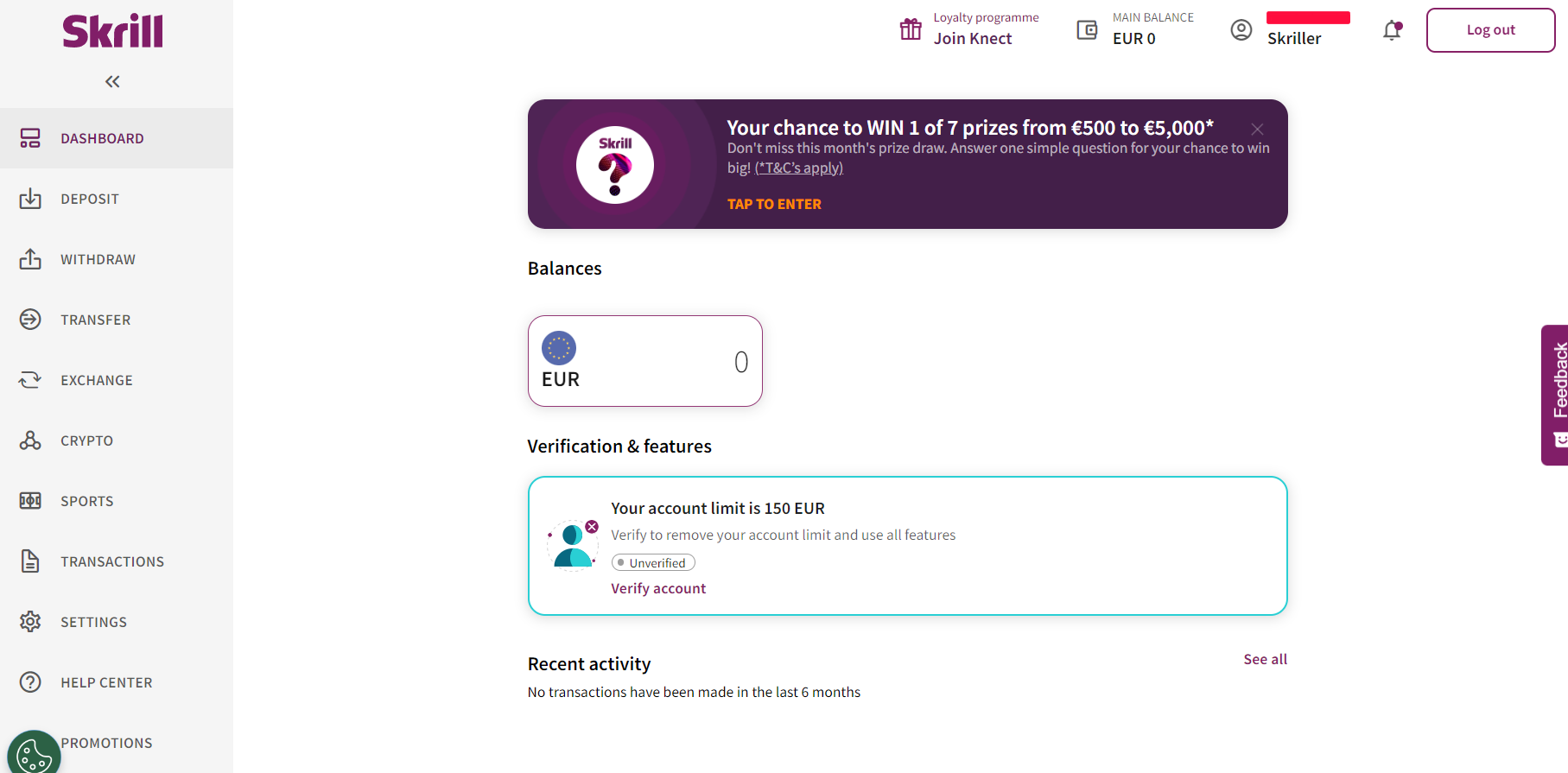This screenshot has height=773, width=1568.
Task: Open the Sports icon in sidebar
Action: pos(30,501)
